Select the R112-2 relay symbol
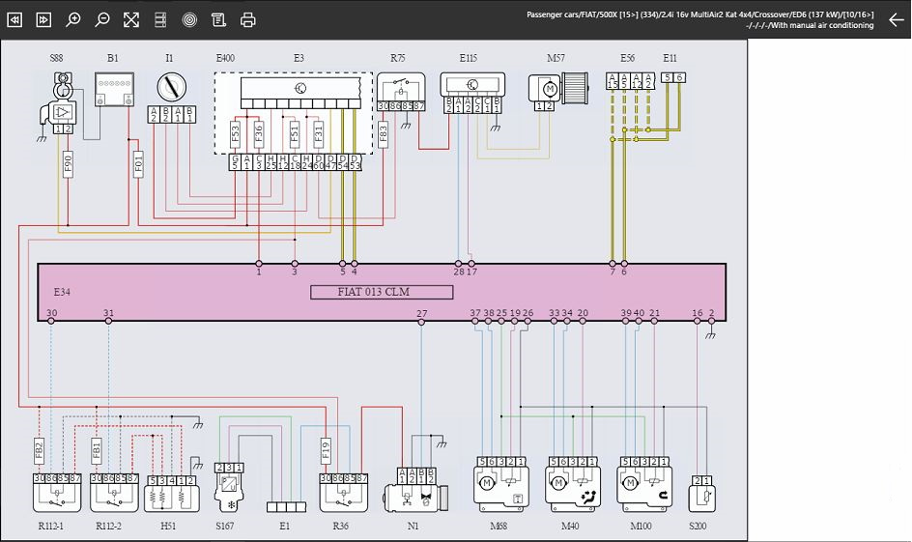 point(114,493)
